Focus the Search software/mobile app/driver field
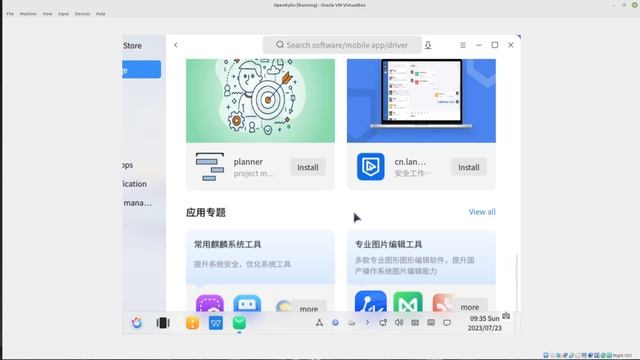 click(342, 45)
